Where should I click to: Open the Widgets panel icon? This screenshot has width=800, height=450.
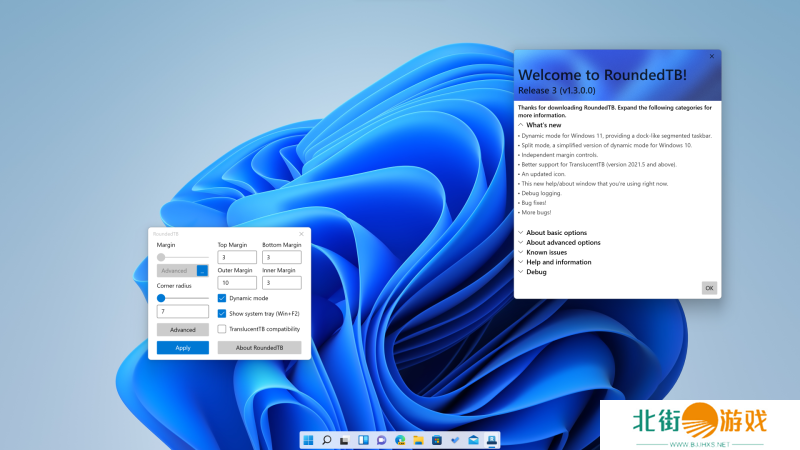(x=363, y=440)
